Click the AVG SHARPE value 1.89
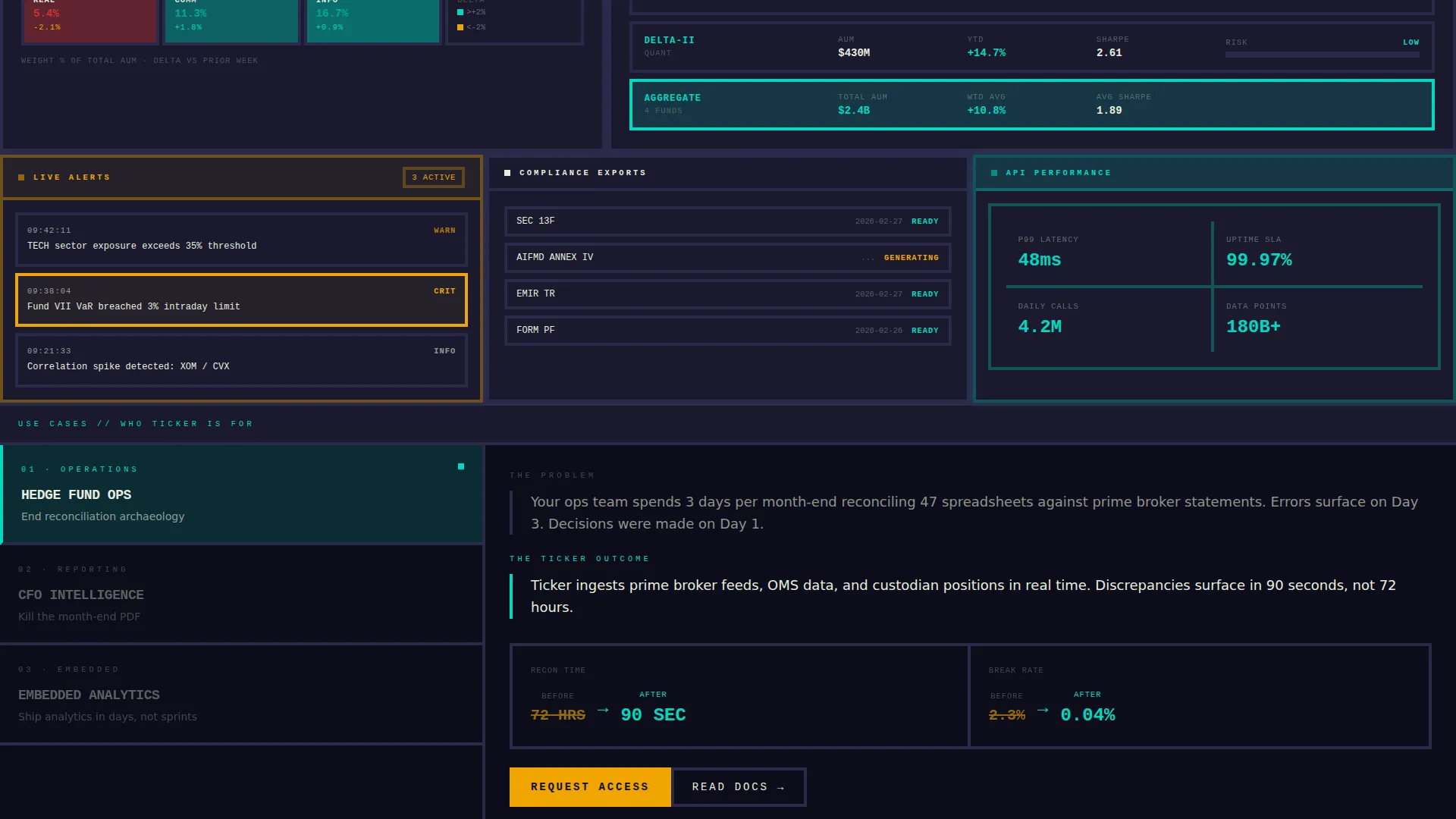Image resolution: width=1456 pixels, height=819 pixels. point(1109,111)
